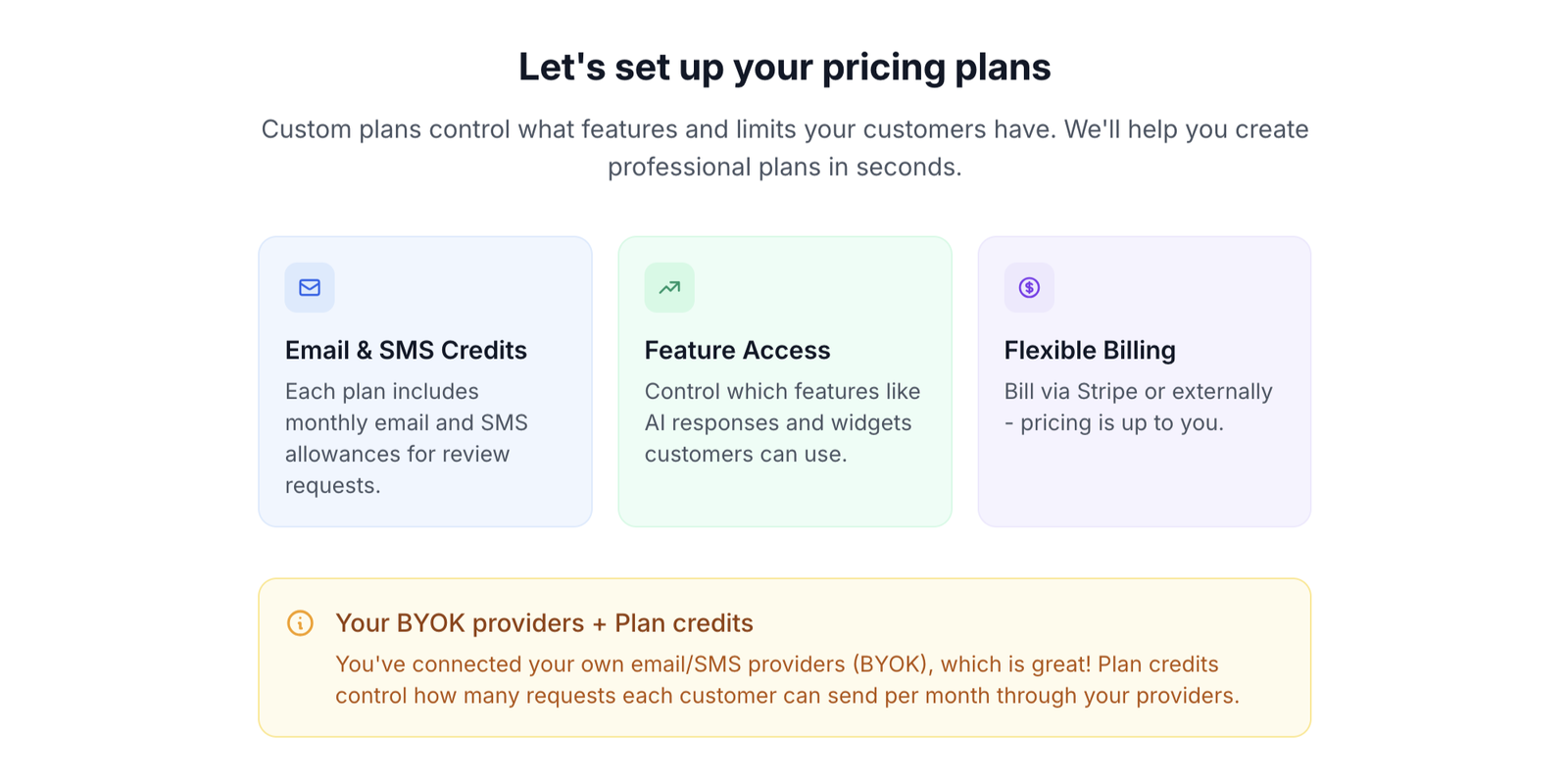The width and height of the screenshot is (1568, 784).
Task: Click the circled info symbol near BYOK heading
Action: (x=300, y=623)
